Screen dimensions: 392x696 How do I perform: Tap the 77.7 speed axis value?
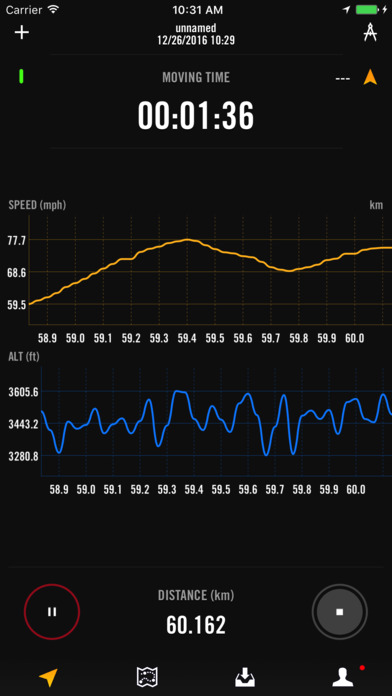pos(16,240)
